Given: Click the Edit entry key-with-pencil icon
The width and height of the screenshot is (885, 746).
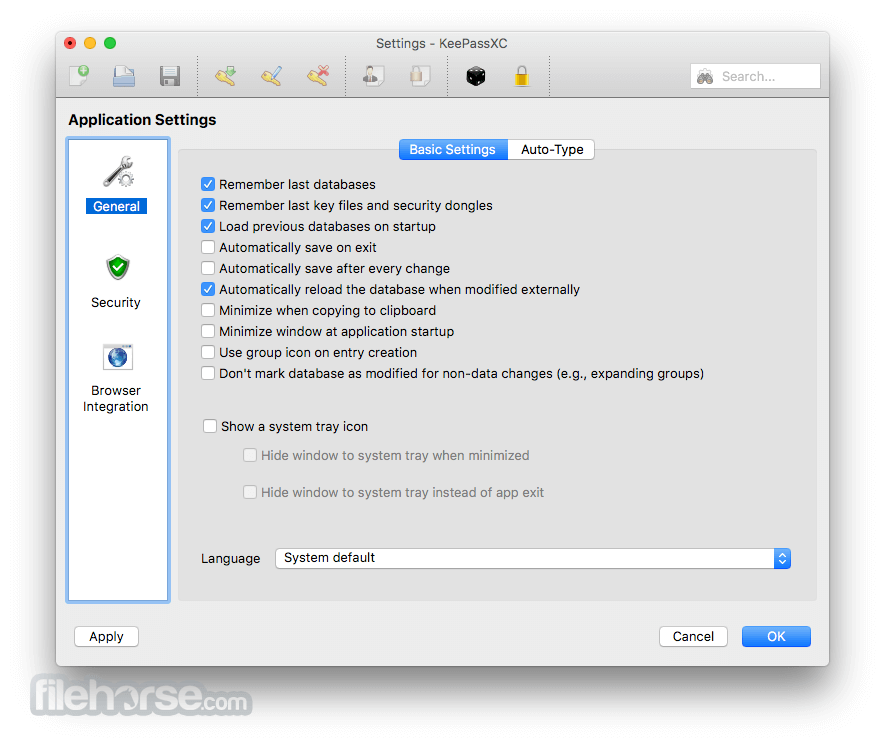Looking at the screenshot, I should click(x=271, y=76).
